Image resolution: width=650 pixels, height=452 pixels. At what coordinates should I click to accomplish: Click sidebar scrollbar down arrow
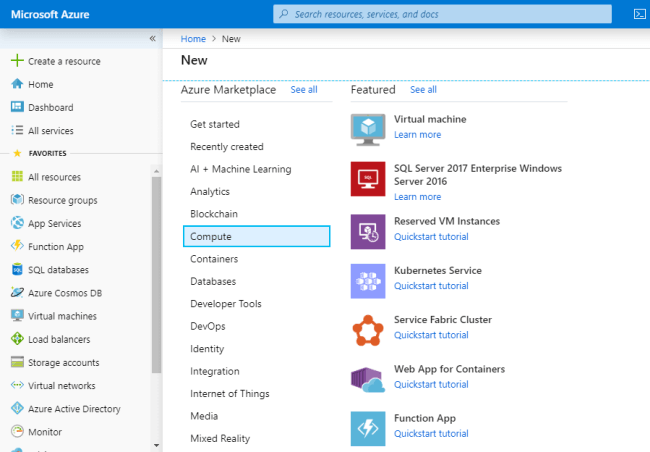156,445
